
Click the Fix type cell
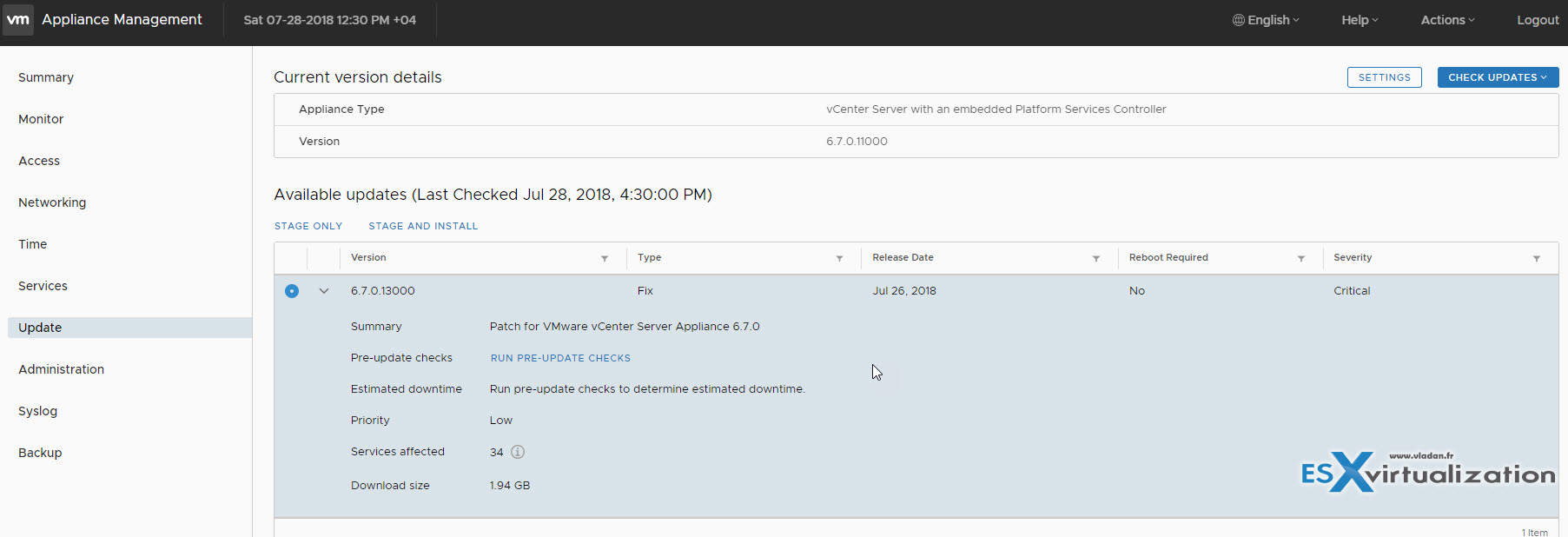click(645, 291)
